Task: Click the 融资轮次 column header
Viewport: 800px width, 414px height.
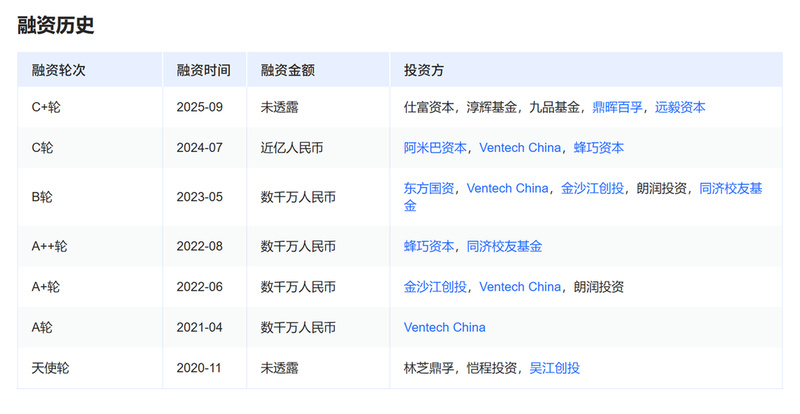Action: click(58, 71)
